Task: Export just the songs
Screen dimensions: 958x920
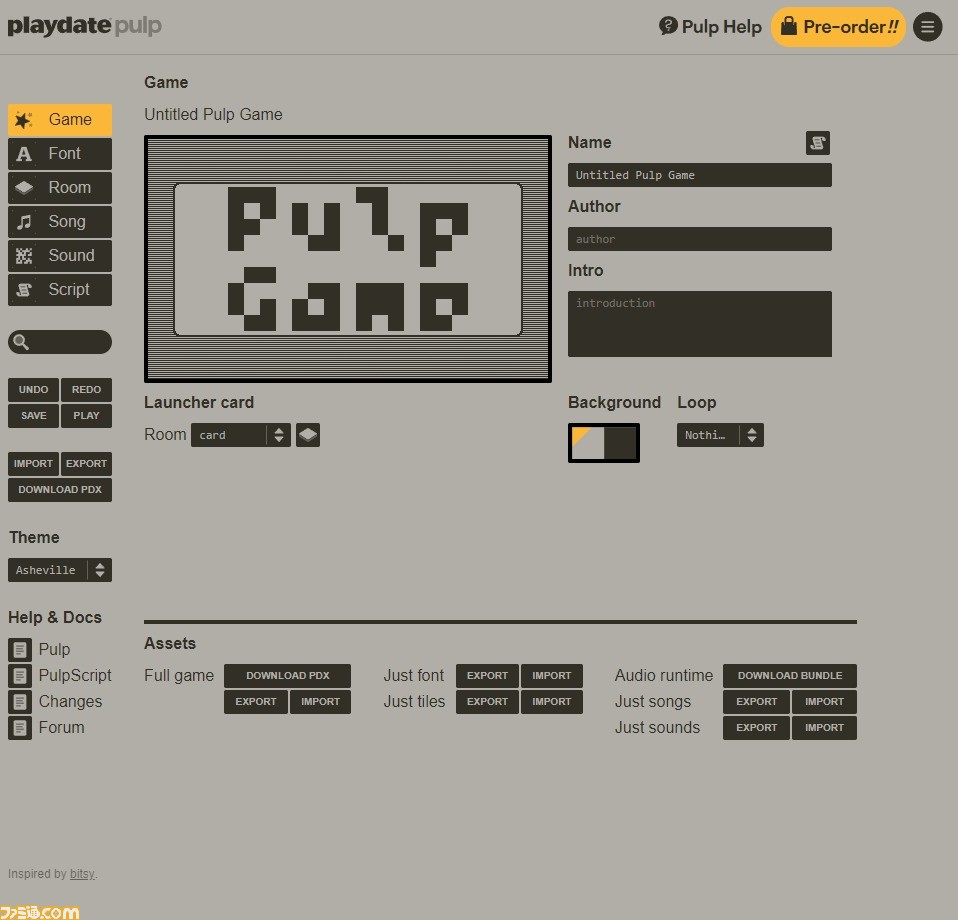Action: [x=756, y=702]
